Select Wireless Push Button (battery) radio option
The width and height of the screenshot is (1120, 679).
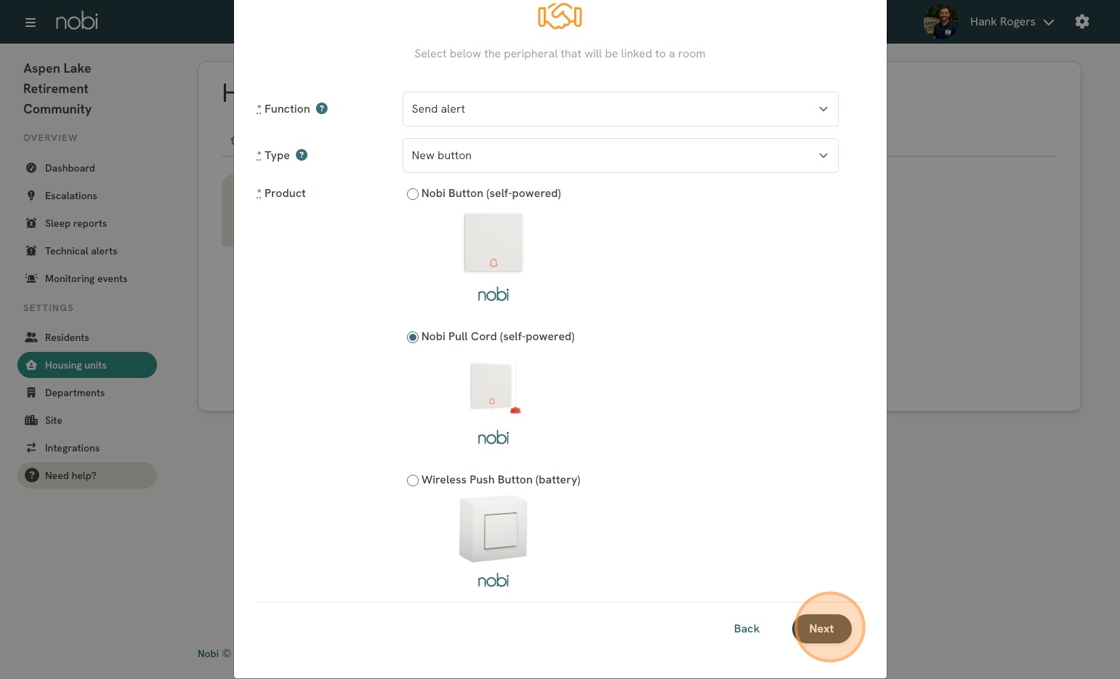tap(412, 480)
